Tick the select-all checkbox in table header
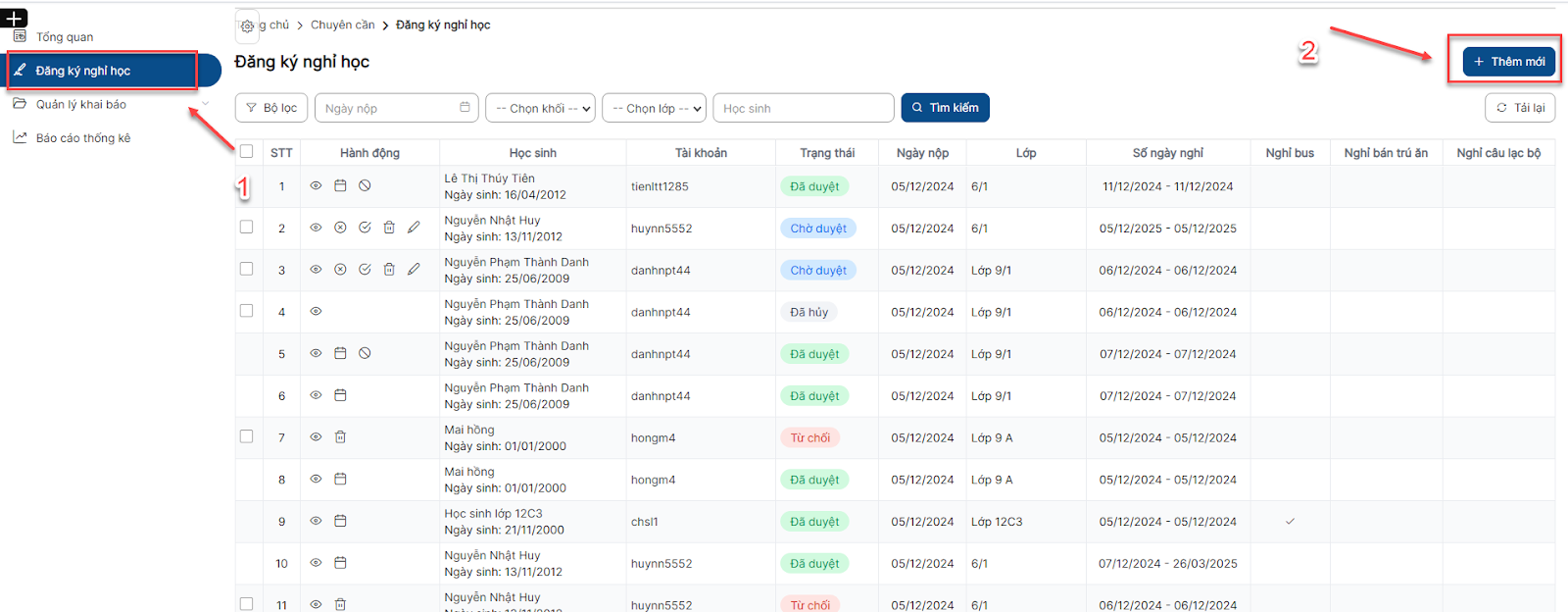The height and width of the screenshot is (612, 1568). click(247, 152)
